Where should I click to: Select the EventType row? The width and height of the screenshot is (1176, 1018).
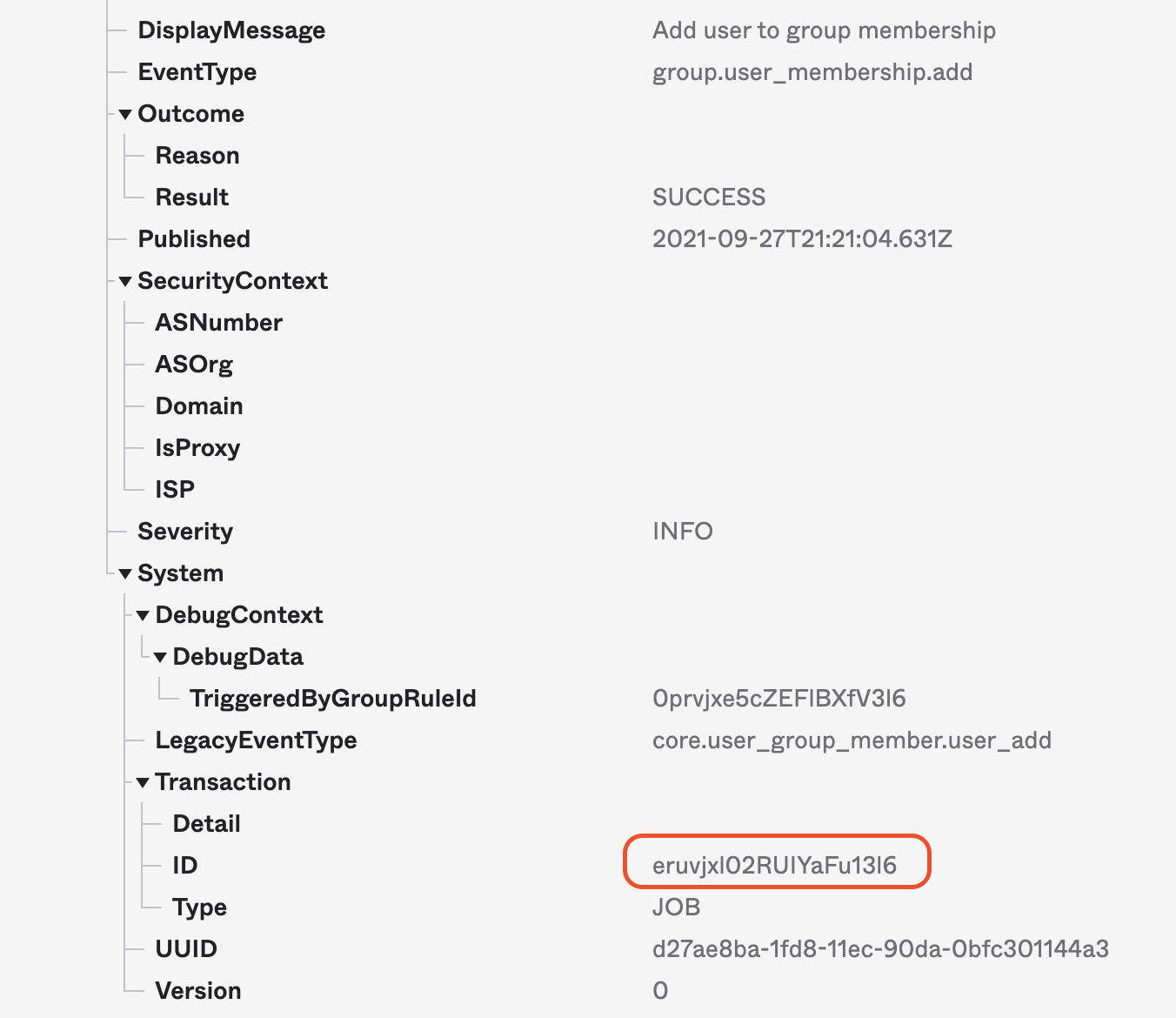tap(196, 71)
